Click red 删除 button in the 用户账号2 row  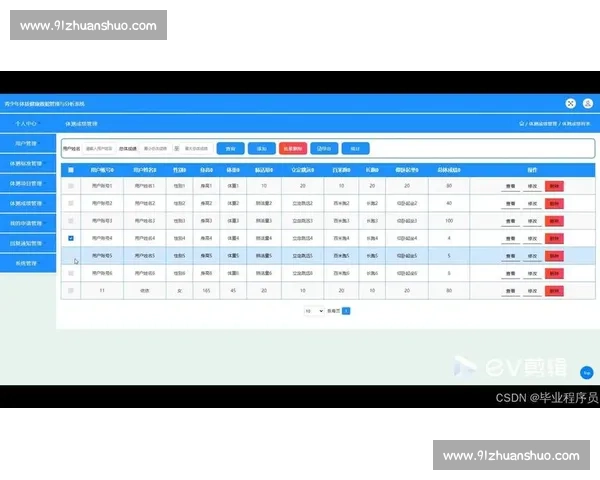point(554,204)
